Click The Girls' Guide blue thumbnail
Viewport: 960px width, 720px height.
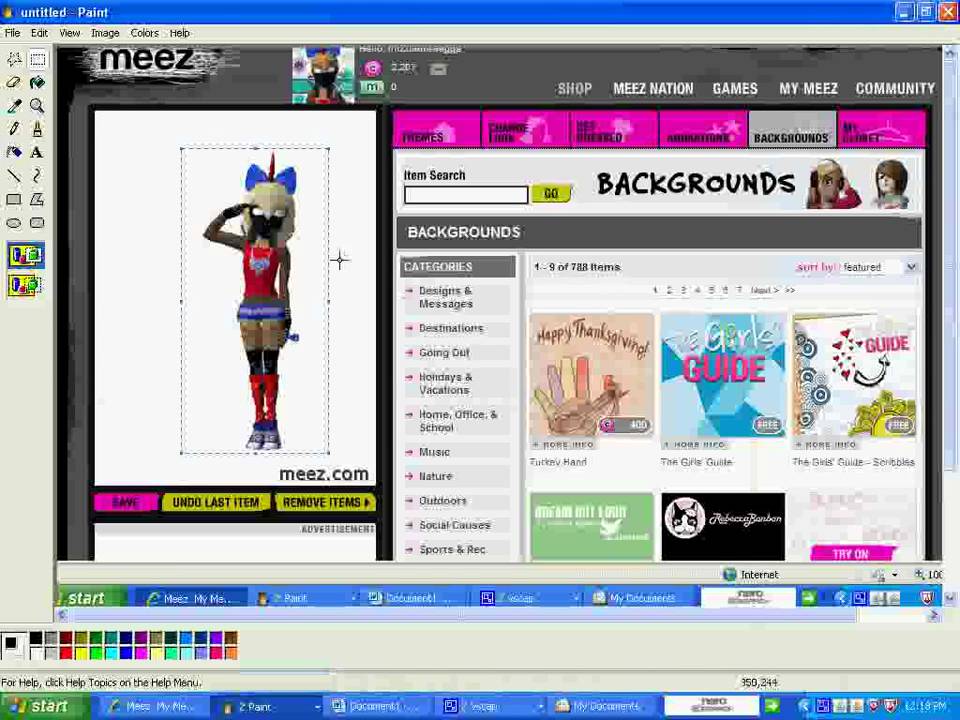click(x=723, y=375)
